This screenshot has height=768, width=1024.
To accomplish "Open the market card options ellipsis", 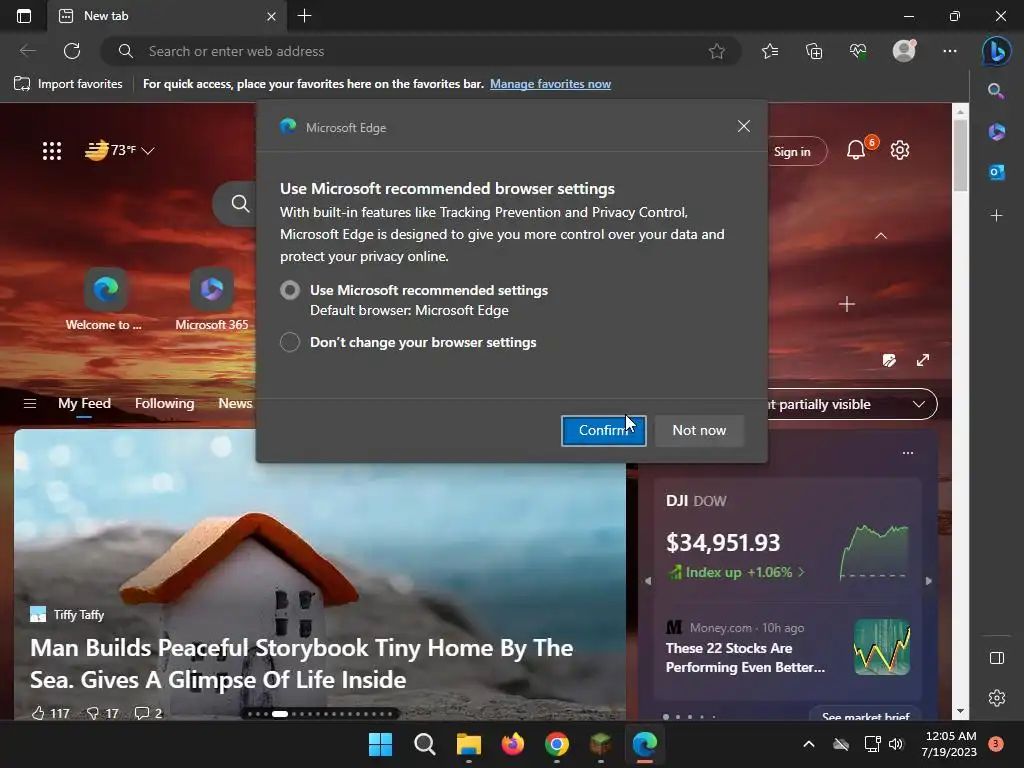I will (x=908, y=453).
